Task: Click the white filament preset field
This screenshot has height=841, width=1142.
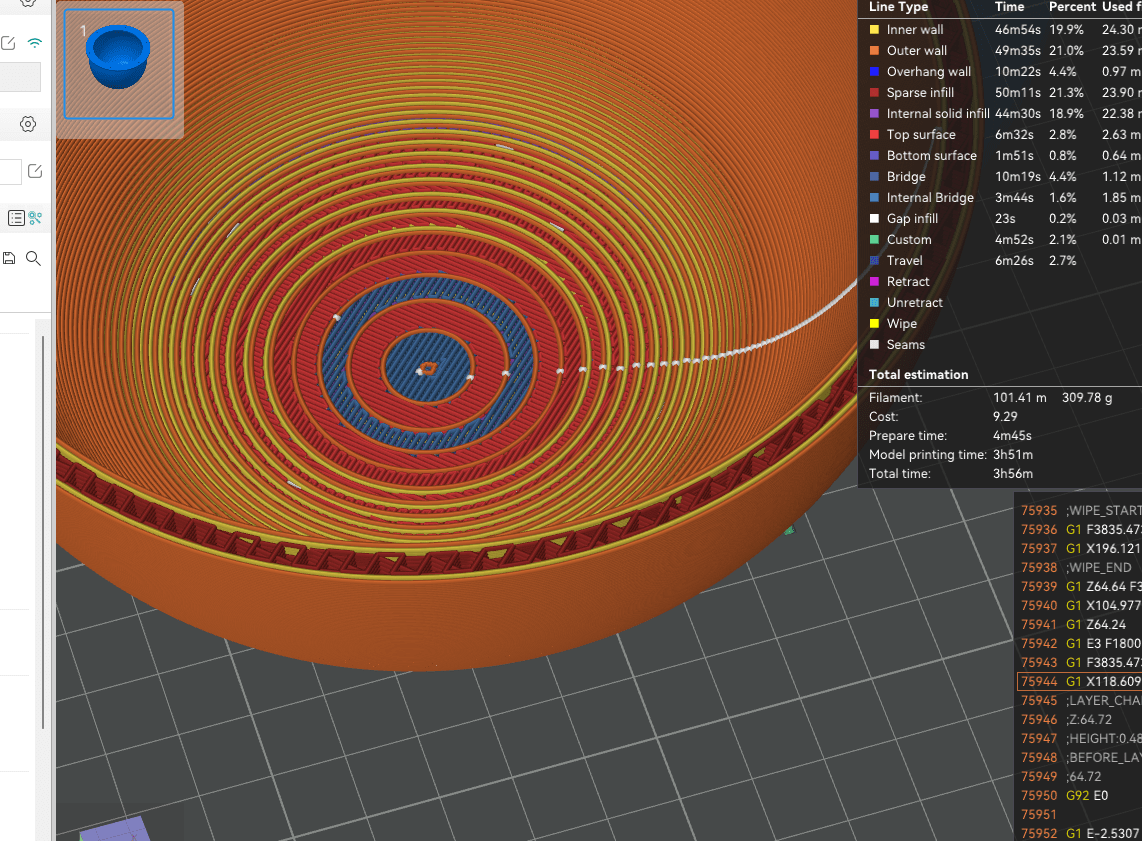Action: 10,172
